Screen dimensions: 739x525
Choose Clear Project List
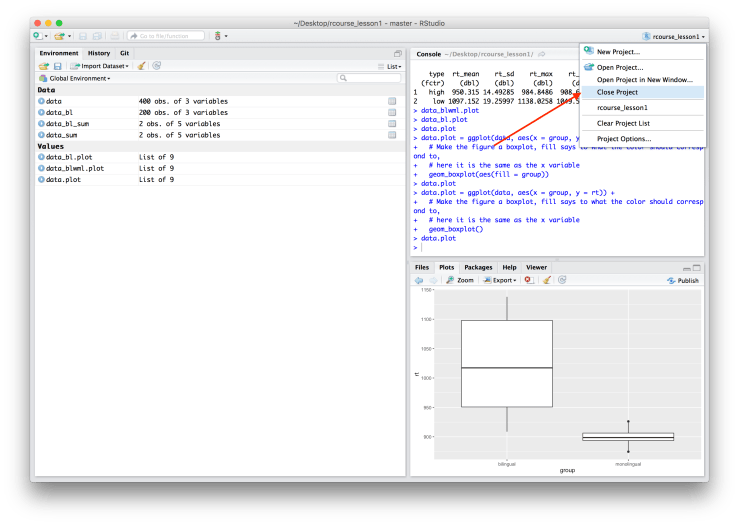(643, 123)
